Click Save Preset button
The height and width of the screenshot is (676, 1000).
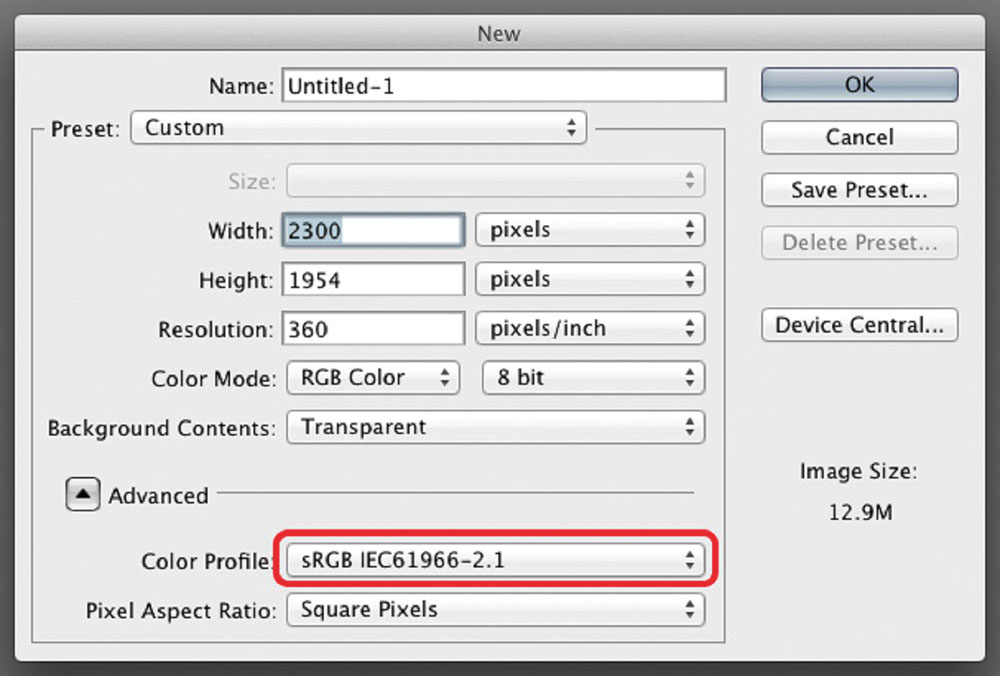click(859, 190)
